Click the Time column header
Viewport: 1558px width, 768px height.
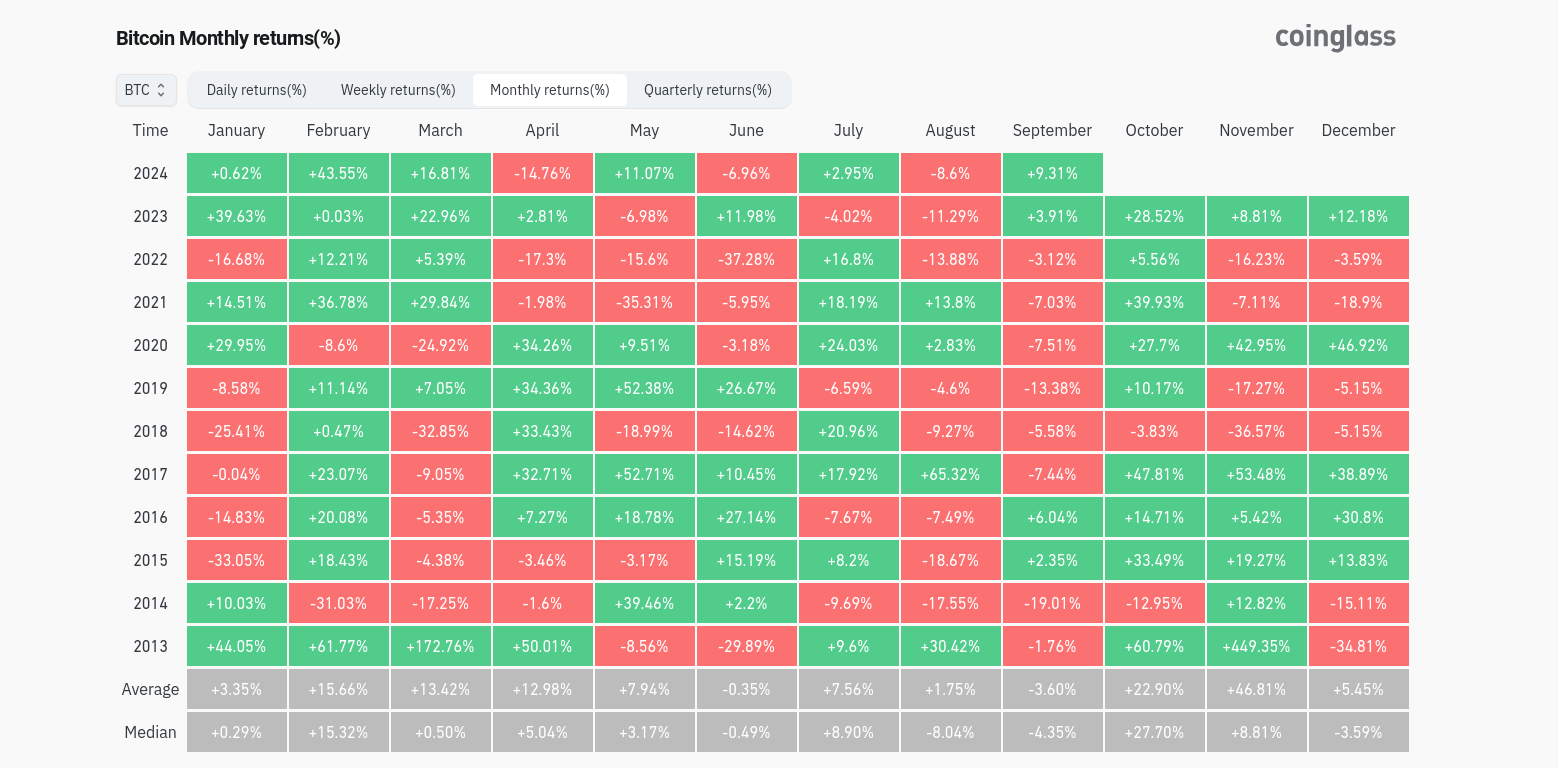coord(151,131)
